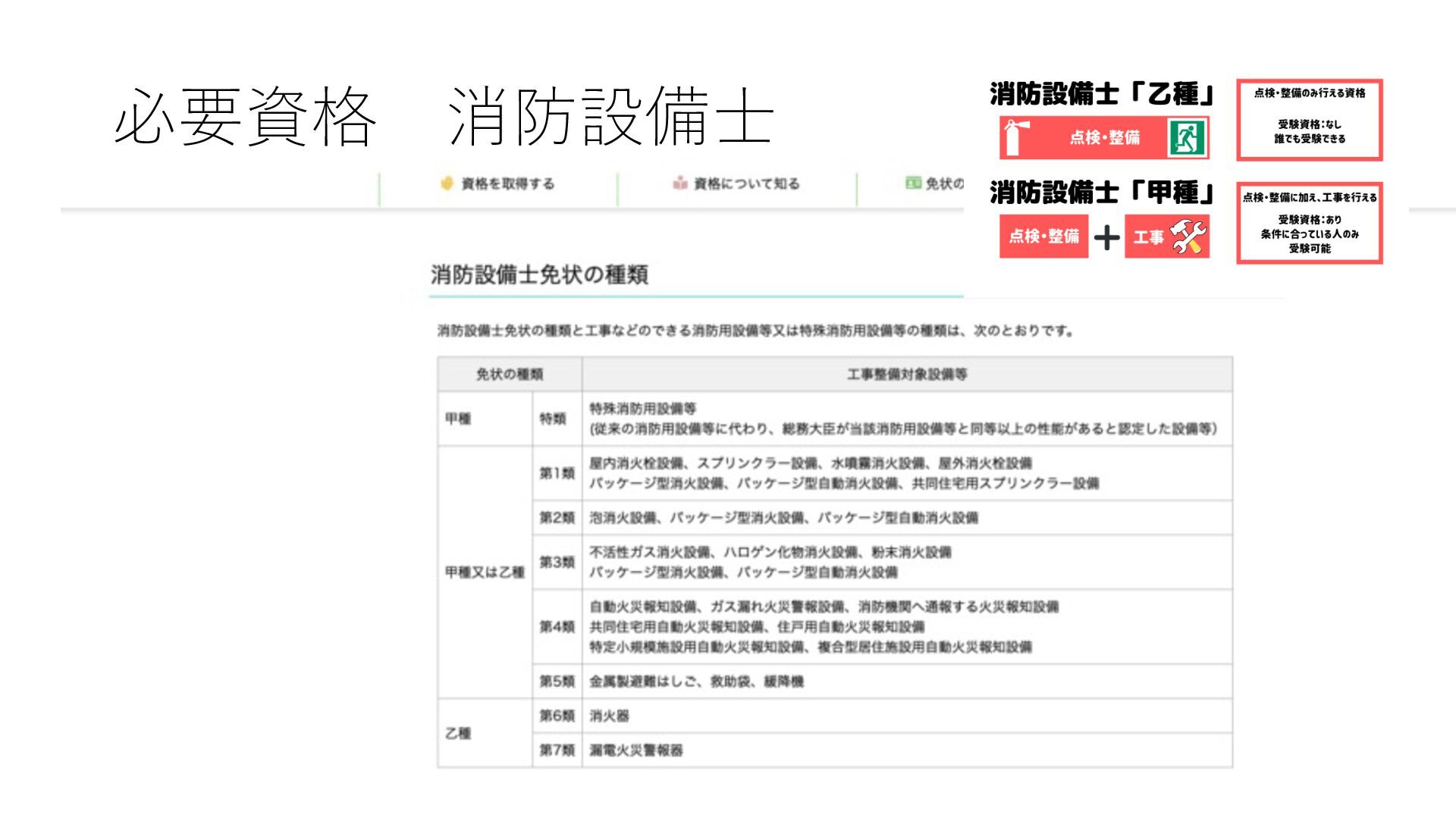Image resolution: width=1456 pixels, height=819 pixels.
Task: Click the 免状の種類 table header
Action: tap(510, 375)
